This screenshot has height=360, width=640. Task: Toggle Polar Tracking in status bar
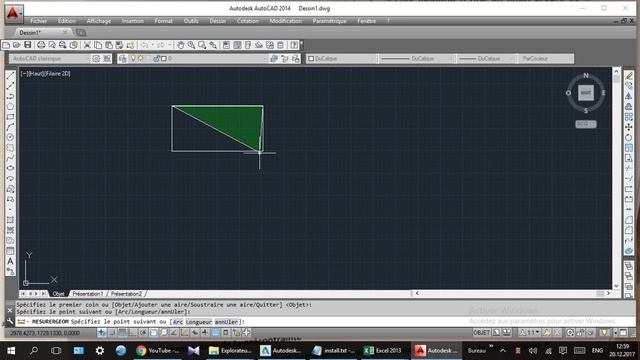143,333
